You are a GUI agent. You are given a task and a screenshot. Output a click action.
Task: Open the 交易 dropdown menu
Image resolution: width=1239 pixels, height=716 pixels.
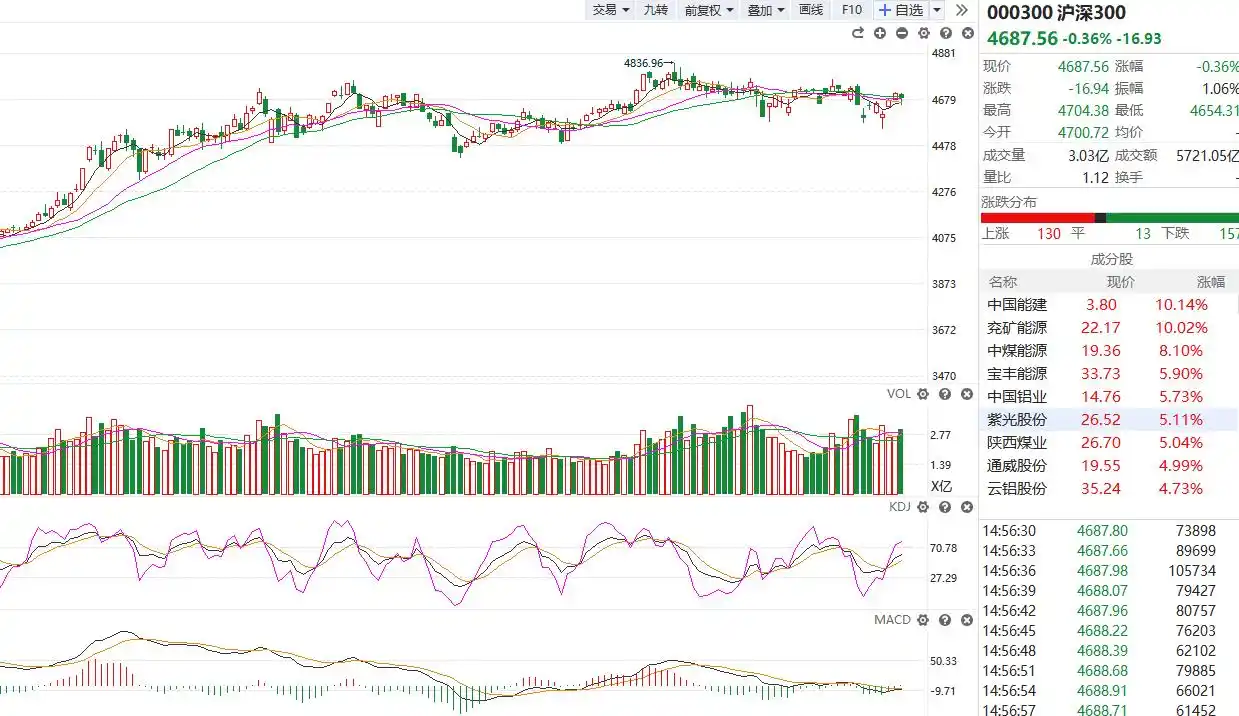(610, 10)
